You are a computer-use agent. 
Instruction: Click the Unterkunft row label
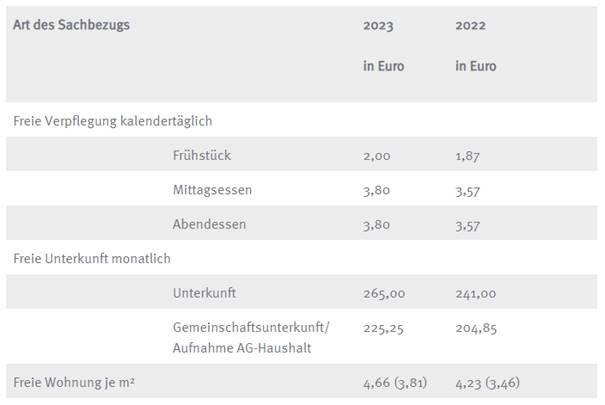pyautogui.click(x=204, y=293)
